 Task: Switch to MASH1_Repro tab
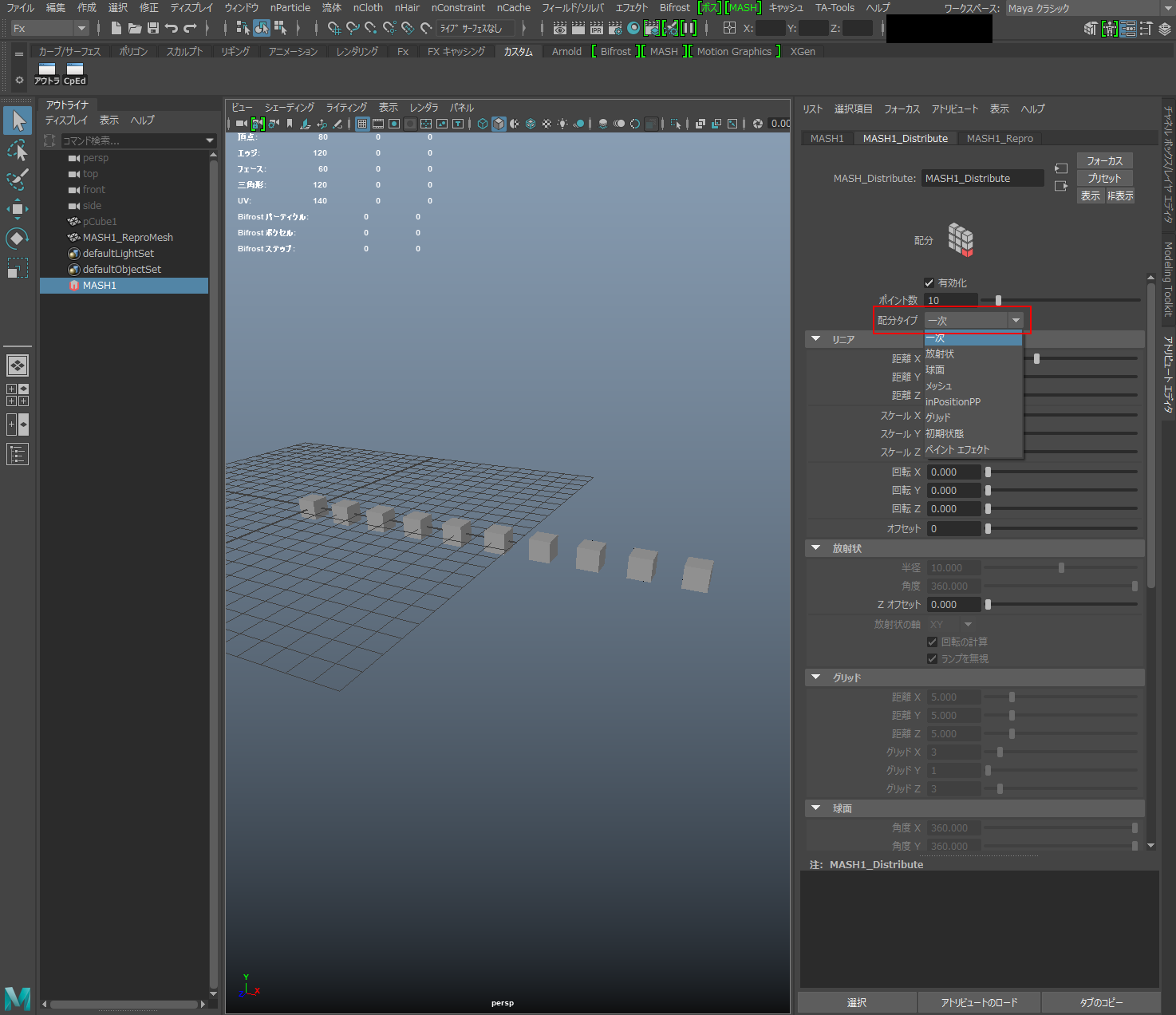(x=1000, y=138)
